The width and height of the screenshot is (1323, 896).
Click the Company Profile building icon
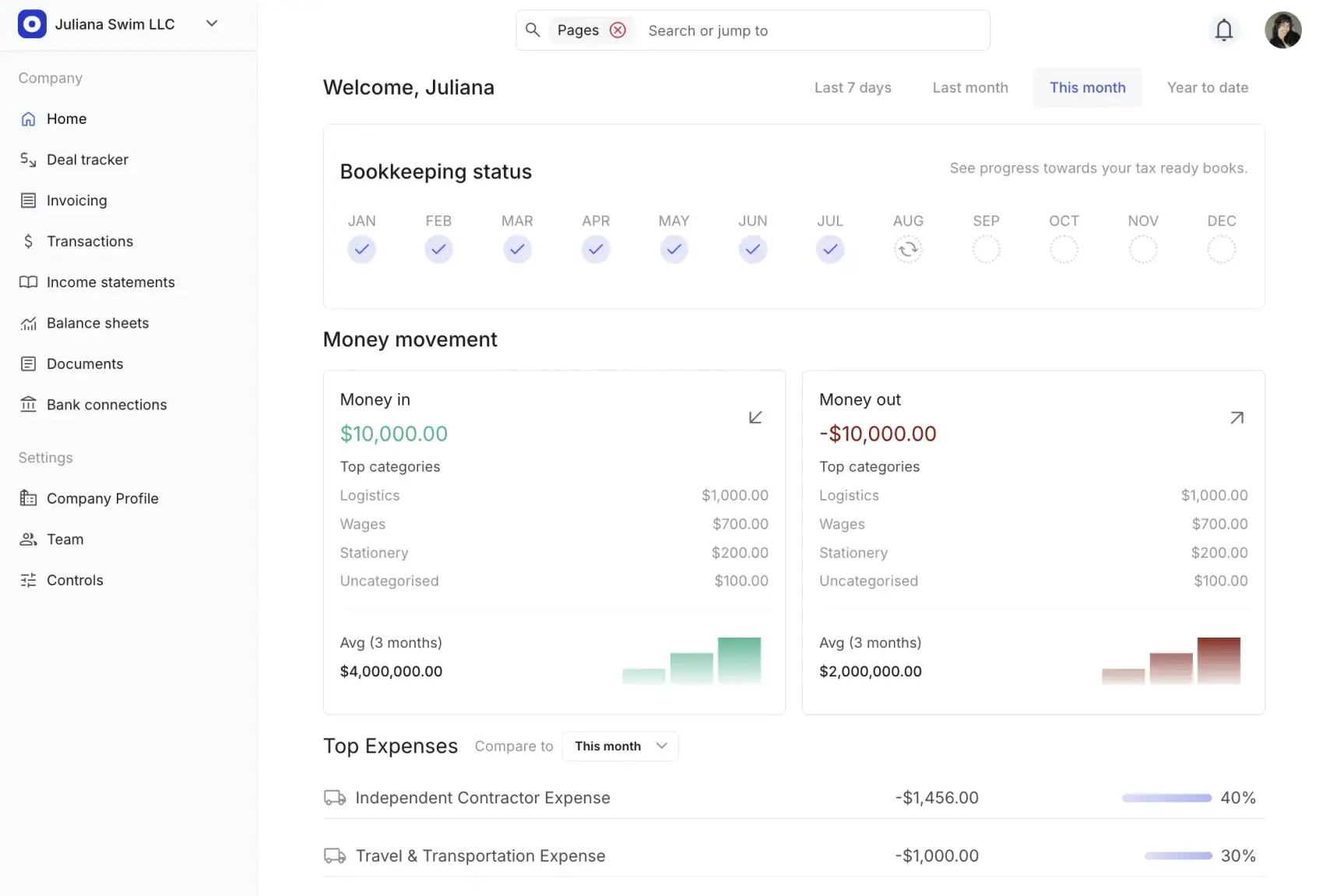pyautogui.click(x=29, y=498)
